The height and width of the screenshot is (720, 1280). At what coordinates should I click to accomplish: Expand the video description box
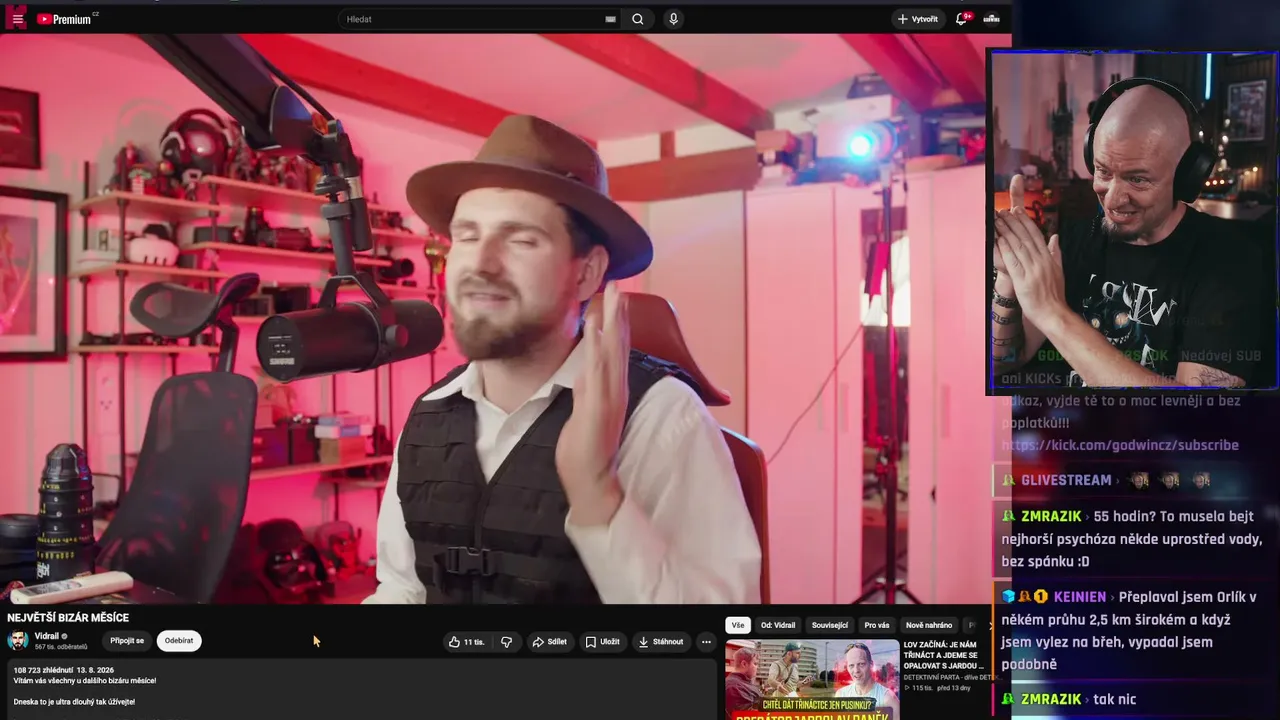click(360, 690)
